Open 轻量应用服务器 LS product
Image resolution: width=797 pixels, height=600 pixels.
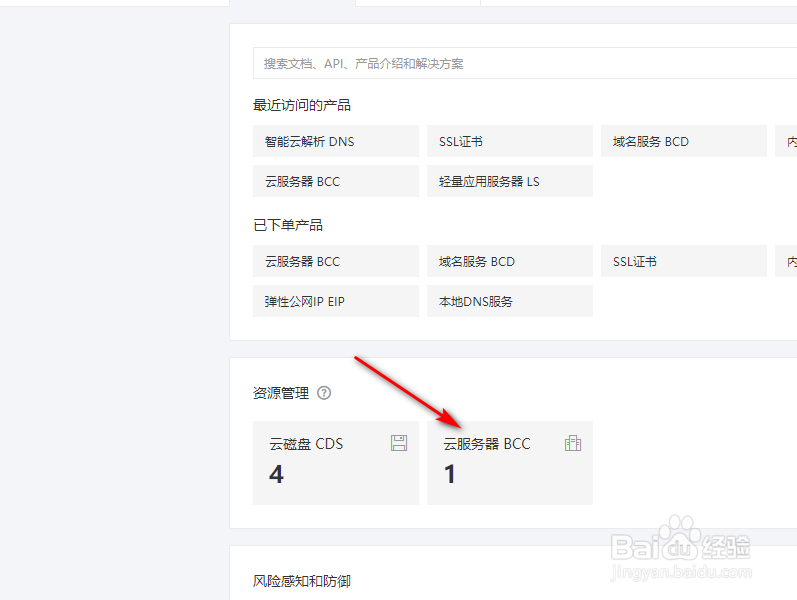(x=510, y=181)
